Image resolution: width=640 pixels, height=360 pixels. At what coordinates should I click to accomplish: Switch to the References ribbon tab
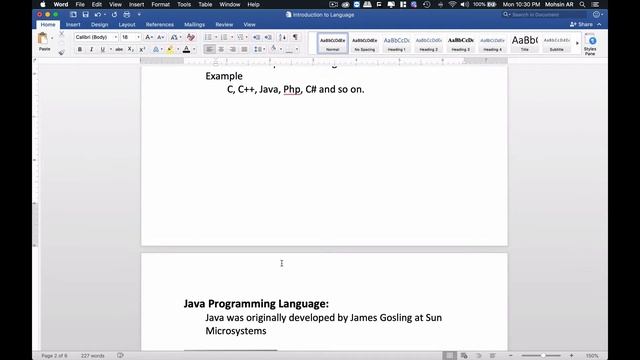coord(160,24)
